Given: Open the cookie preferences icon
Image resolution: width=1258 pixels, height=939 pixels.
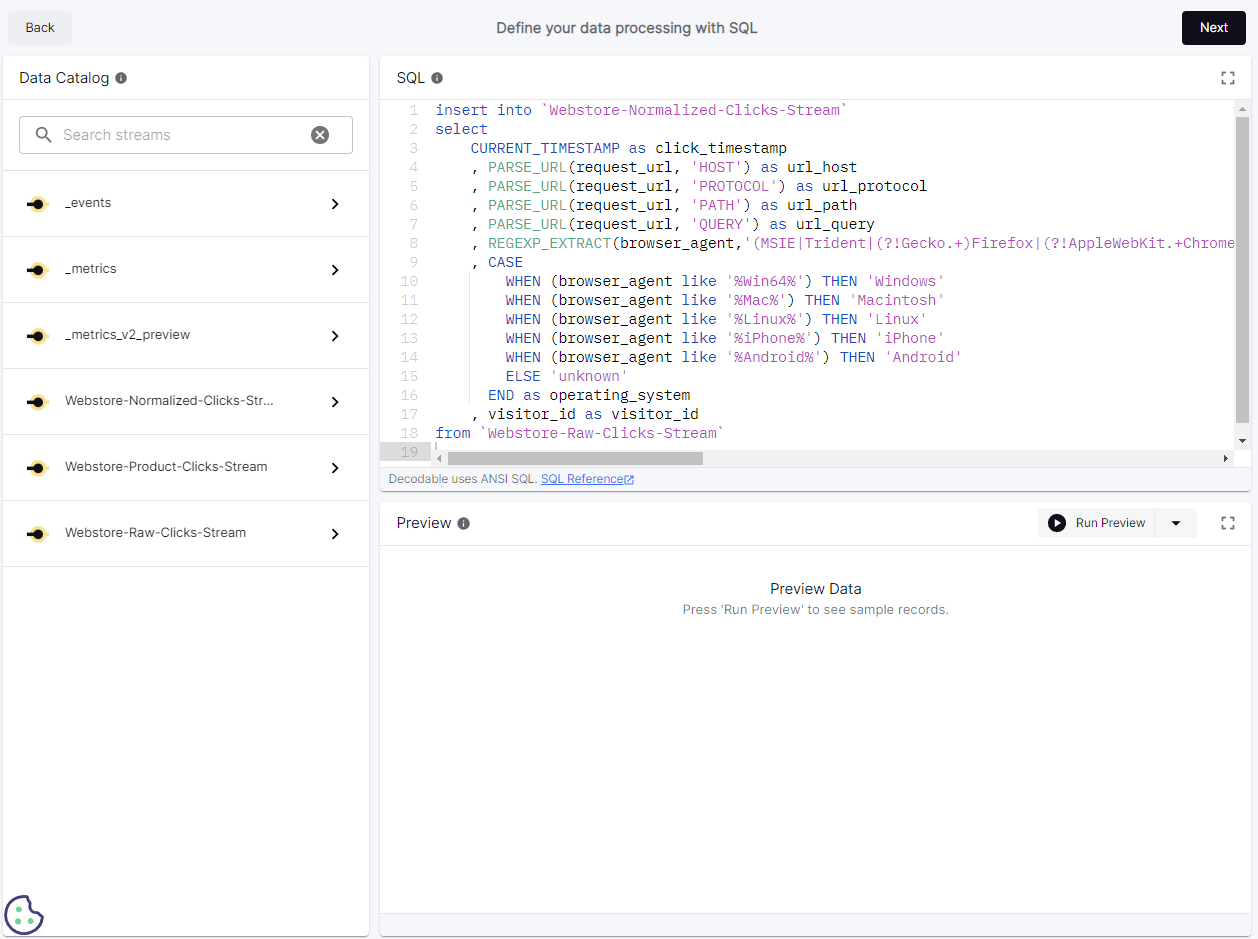Looking at the screenshot, I should tap(24, 914).
